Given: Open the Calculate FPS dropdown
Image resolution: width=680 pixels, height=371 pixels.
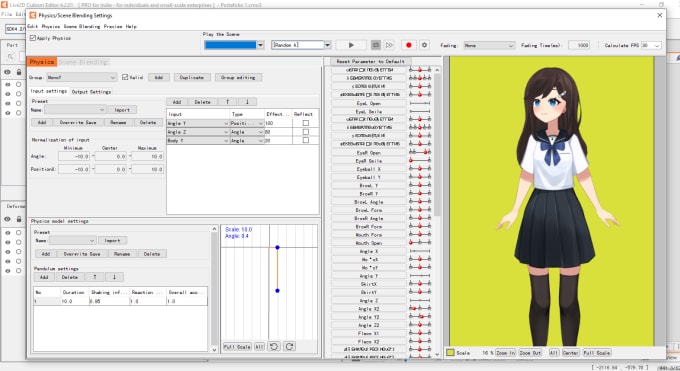Looking at the screenshot, I should coord(651,46).
